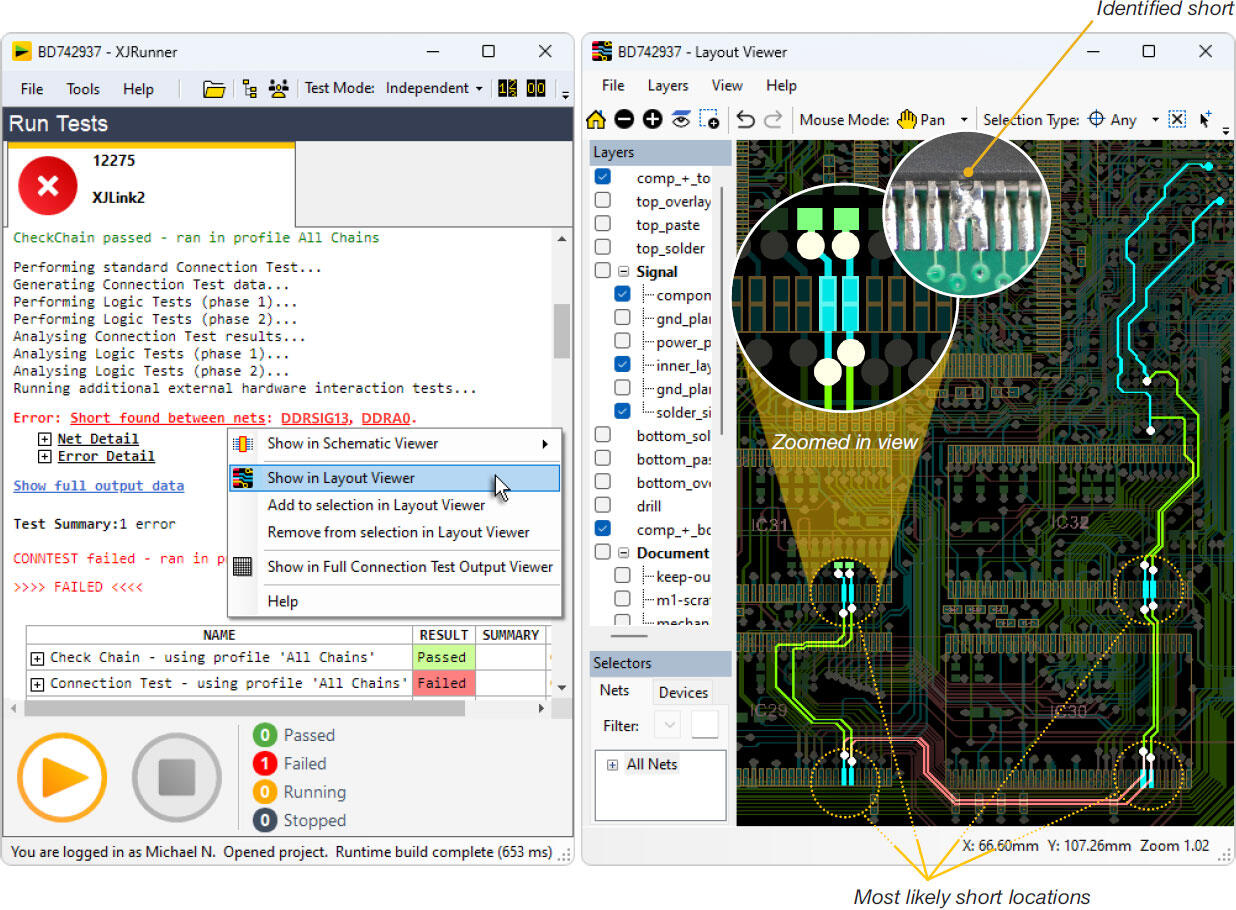Click the Show full output data link
Screen dimensions: 1236x910
(x=98, y=486)
